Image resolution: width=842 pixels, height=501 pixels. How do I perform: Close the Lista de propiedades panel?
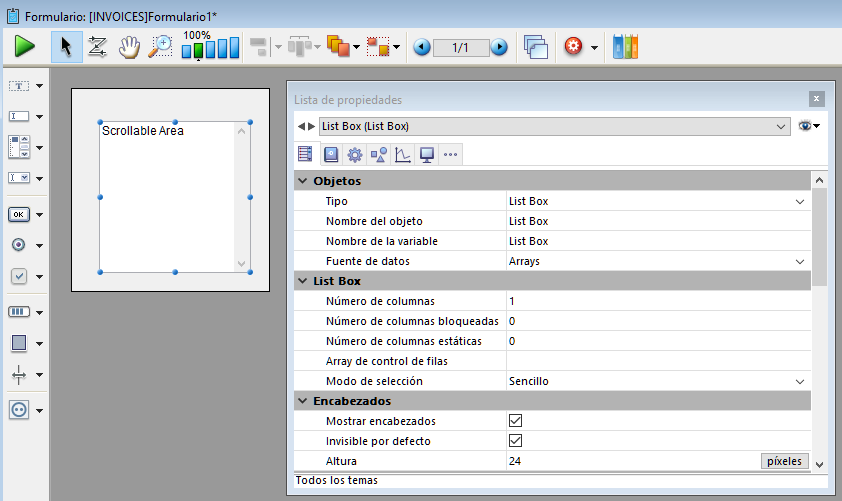coord(817,99)
